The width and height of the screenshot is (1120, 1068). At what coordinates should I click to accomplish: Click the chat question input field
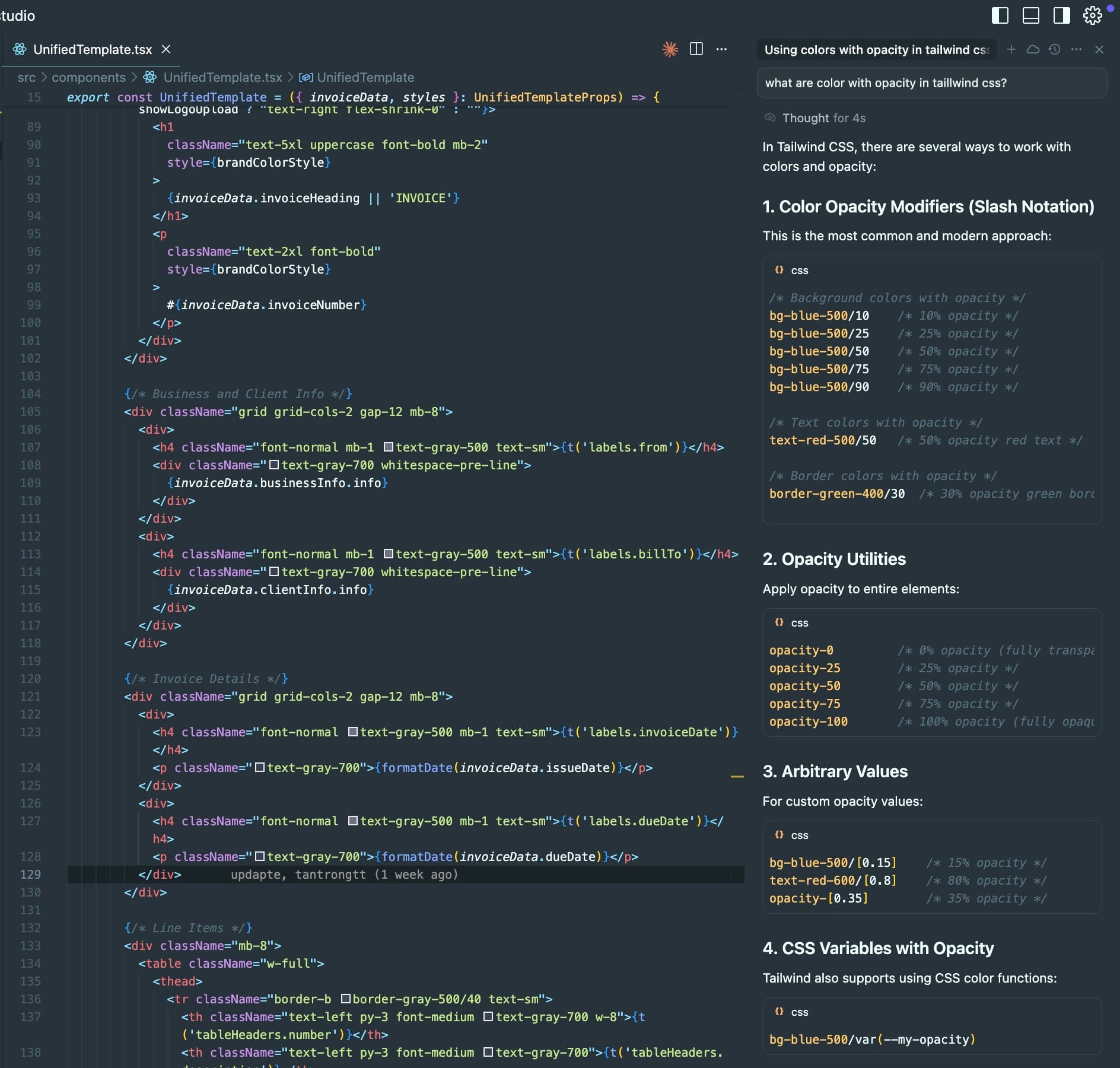click(x=931, y=83)
